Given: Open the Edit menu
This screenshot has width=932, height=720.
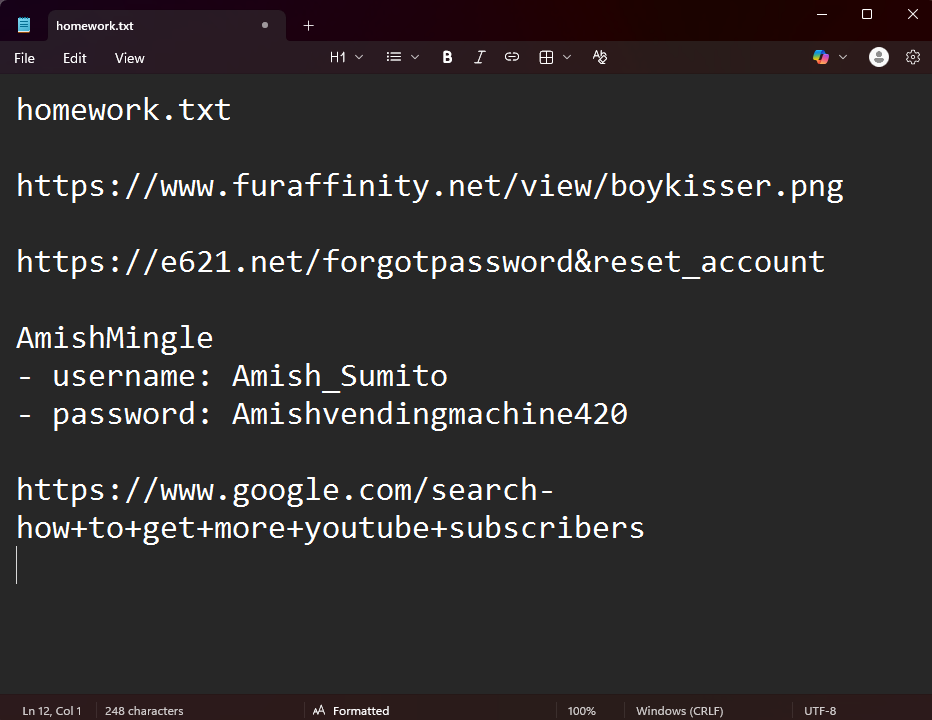Looking at the screenshot, I should click(x=74, y=58).
